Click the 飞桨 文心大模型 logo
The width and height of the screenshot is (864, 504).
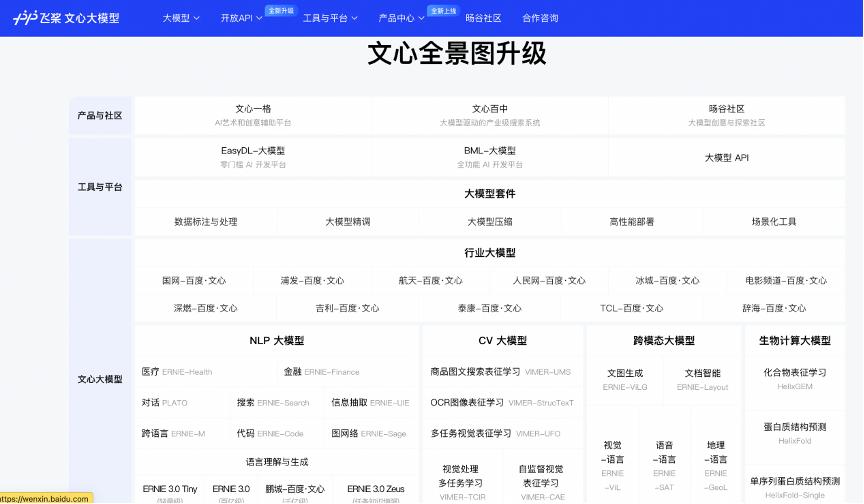point(66,18)
